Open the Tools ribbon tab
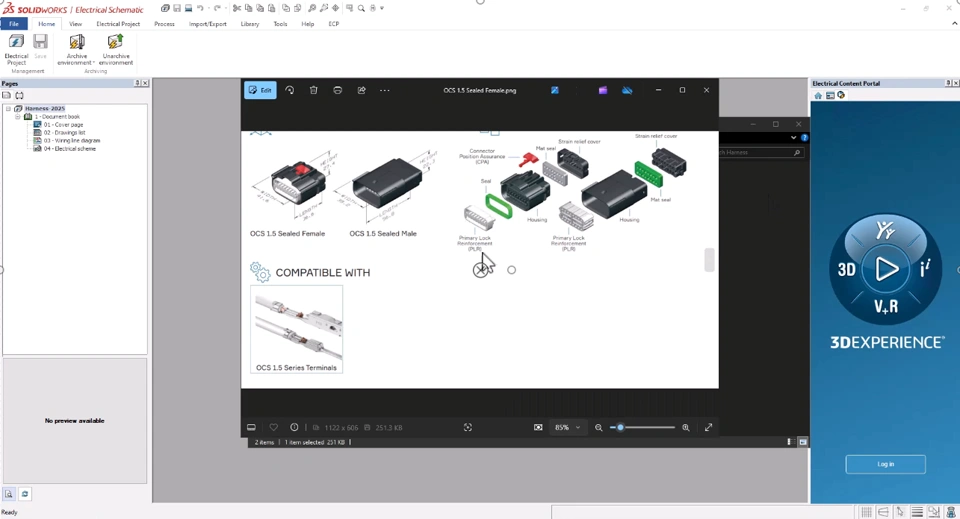 [x=280, y=24]
